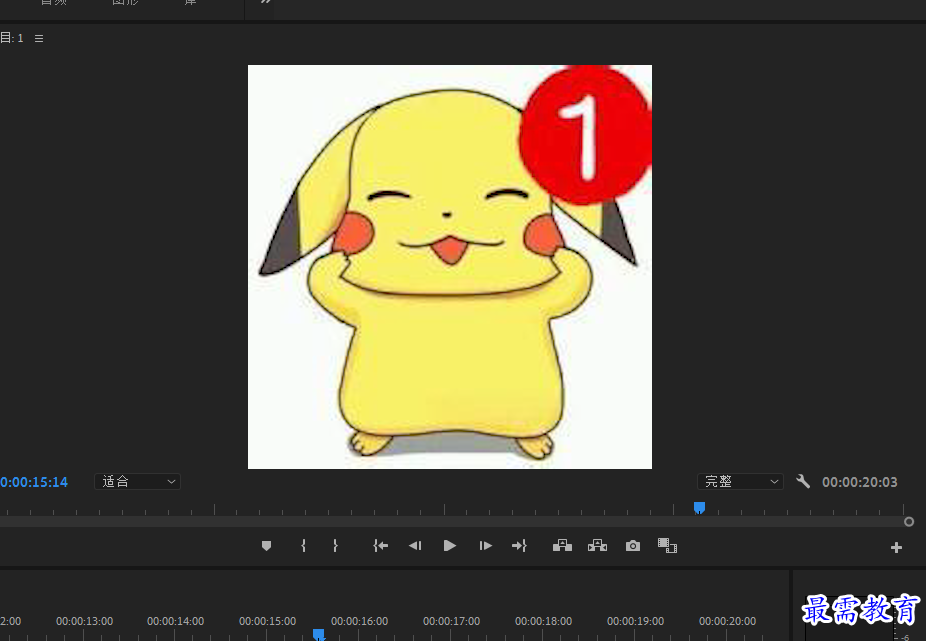
Task: Click 00:00:15:00 on the timeline ruler
Action: (268, 622)
